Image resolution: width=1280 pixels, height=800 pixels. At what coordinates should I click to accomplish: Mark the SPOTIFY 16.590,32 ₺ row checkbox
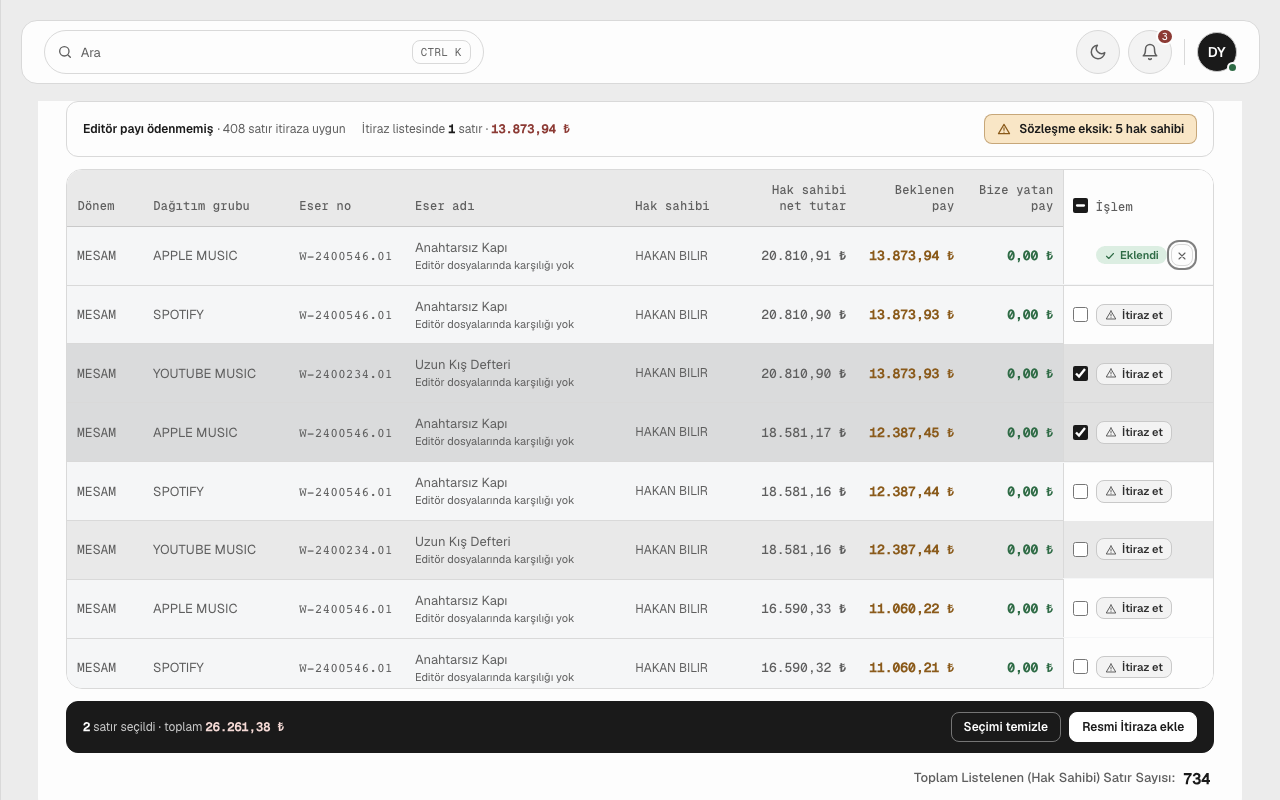[x=1080, y=667]
